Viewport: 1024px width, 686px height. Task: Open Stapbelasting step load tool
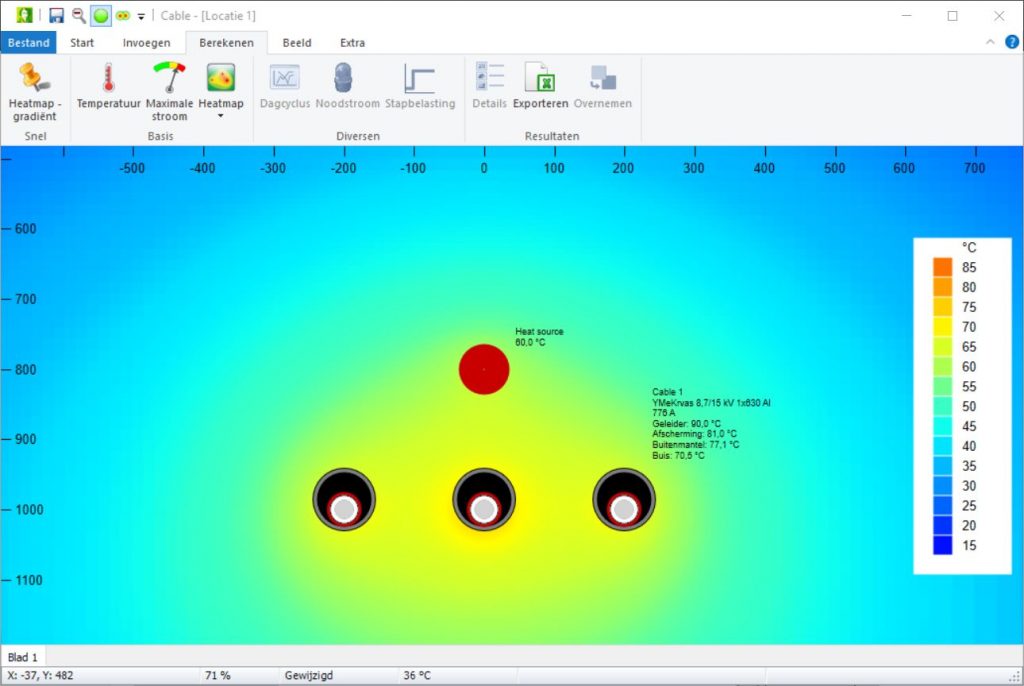[x=419, y=86]
